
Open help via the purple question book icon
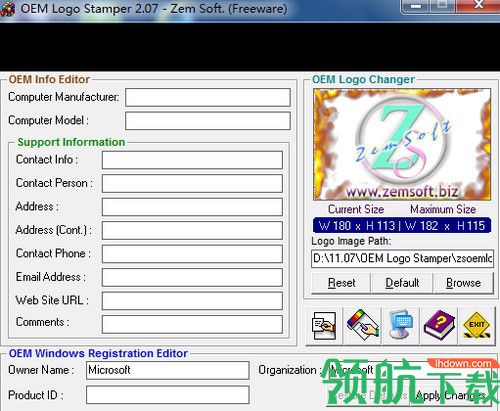pyautogui.click(x=439, y=326)
